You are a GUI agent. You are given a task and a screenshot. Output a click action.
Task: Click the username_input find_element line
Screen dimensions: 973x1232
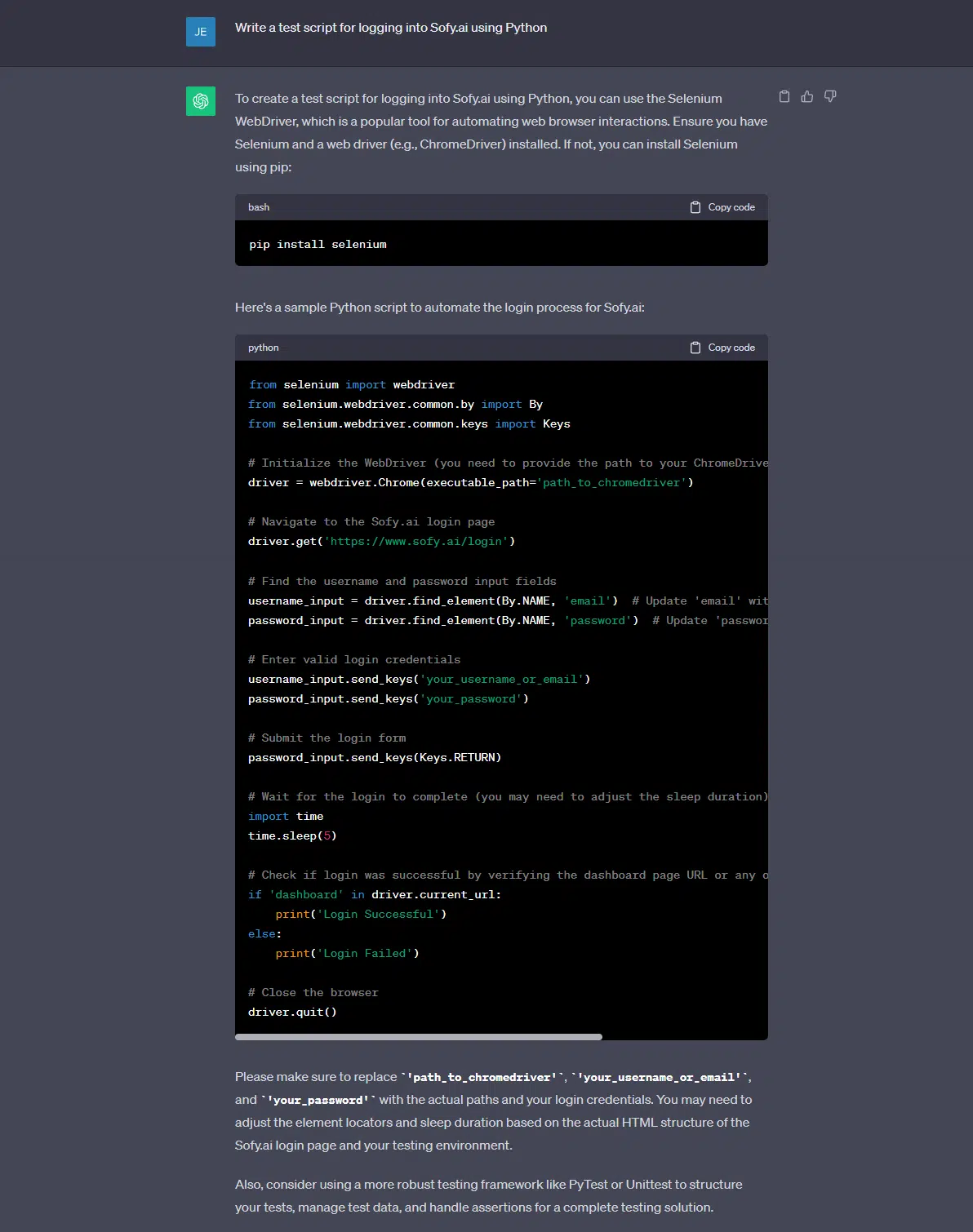point(508,601)
